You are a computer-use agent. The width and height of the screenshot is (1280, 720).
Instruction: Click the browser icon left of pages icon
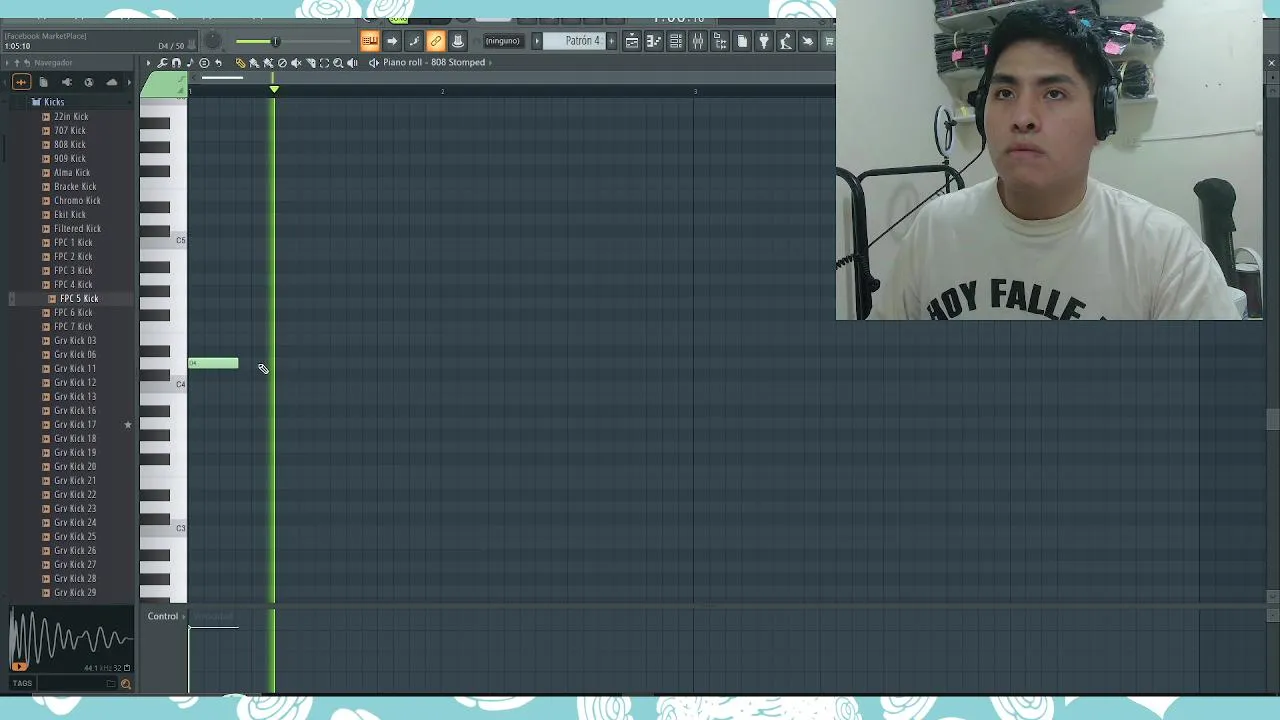(719, 41)
